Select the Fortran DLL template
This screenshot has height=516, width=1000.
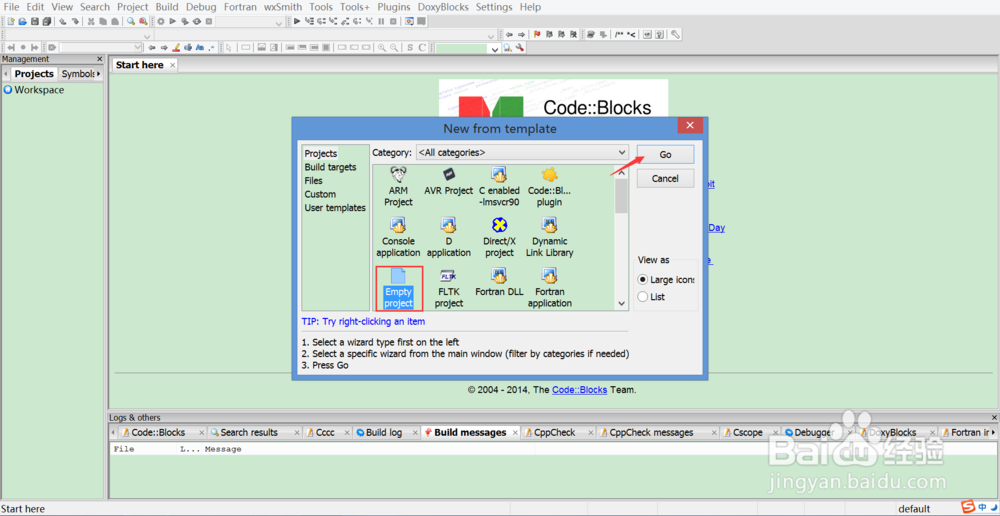click(x=499, y=283)
